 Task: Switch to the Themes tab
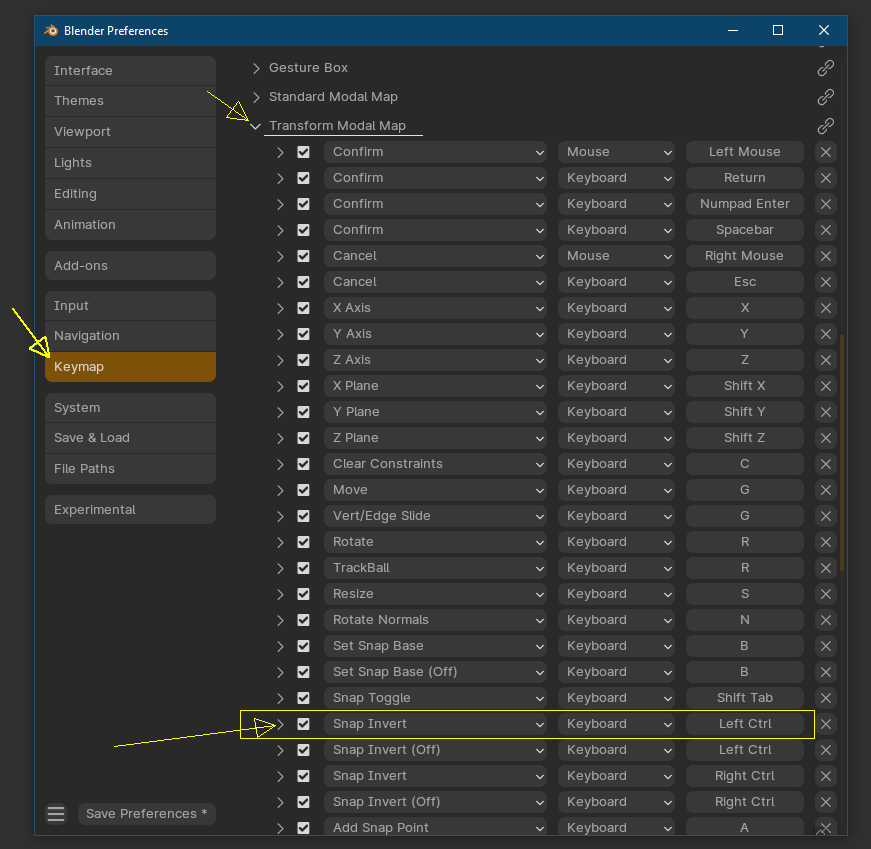point(131,101)
